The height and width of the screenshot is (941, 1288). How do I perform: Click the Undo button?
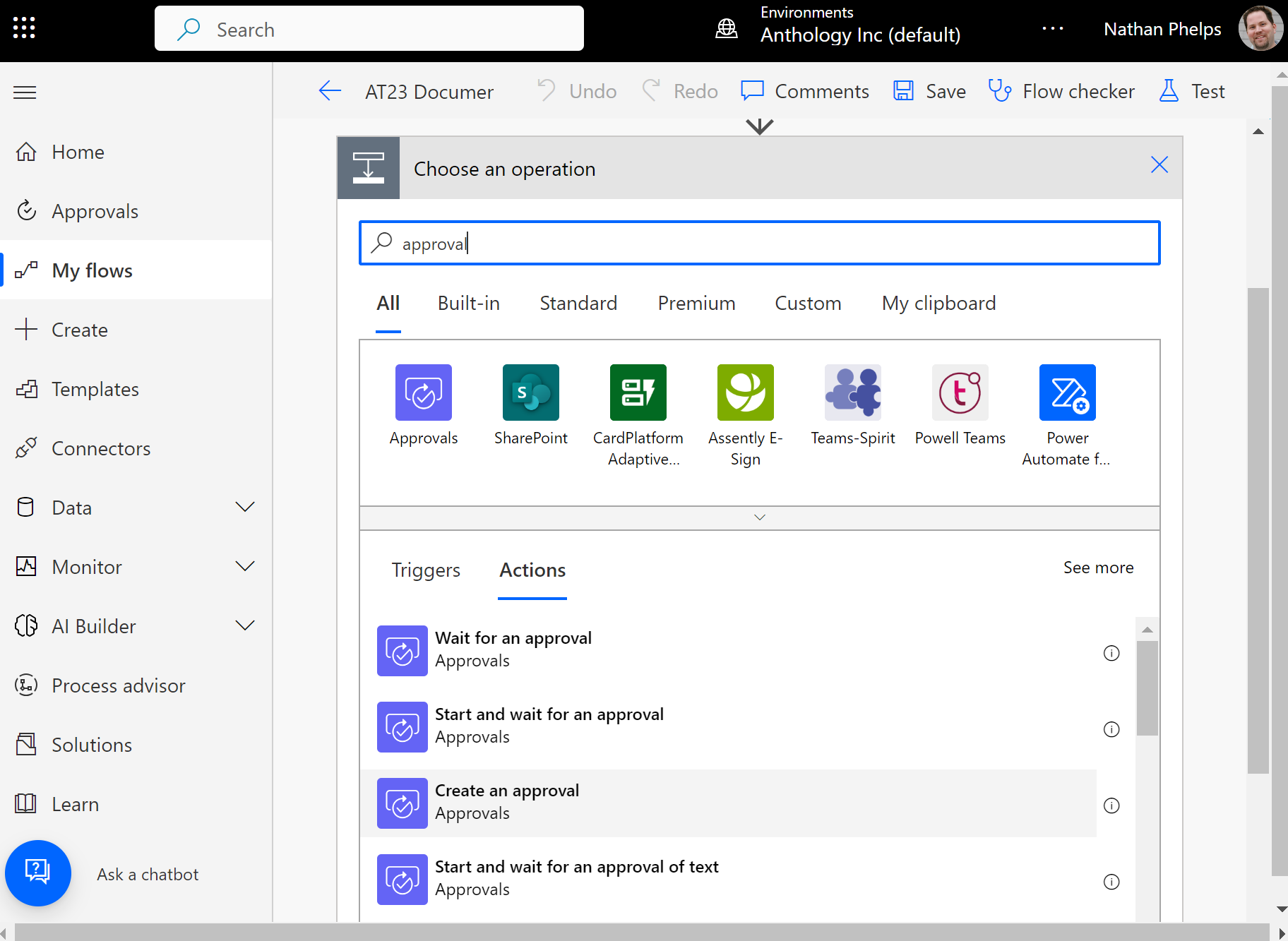(x=577, y=91)
